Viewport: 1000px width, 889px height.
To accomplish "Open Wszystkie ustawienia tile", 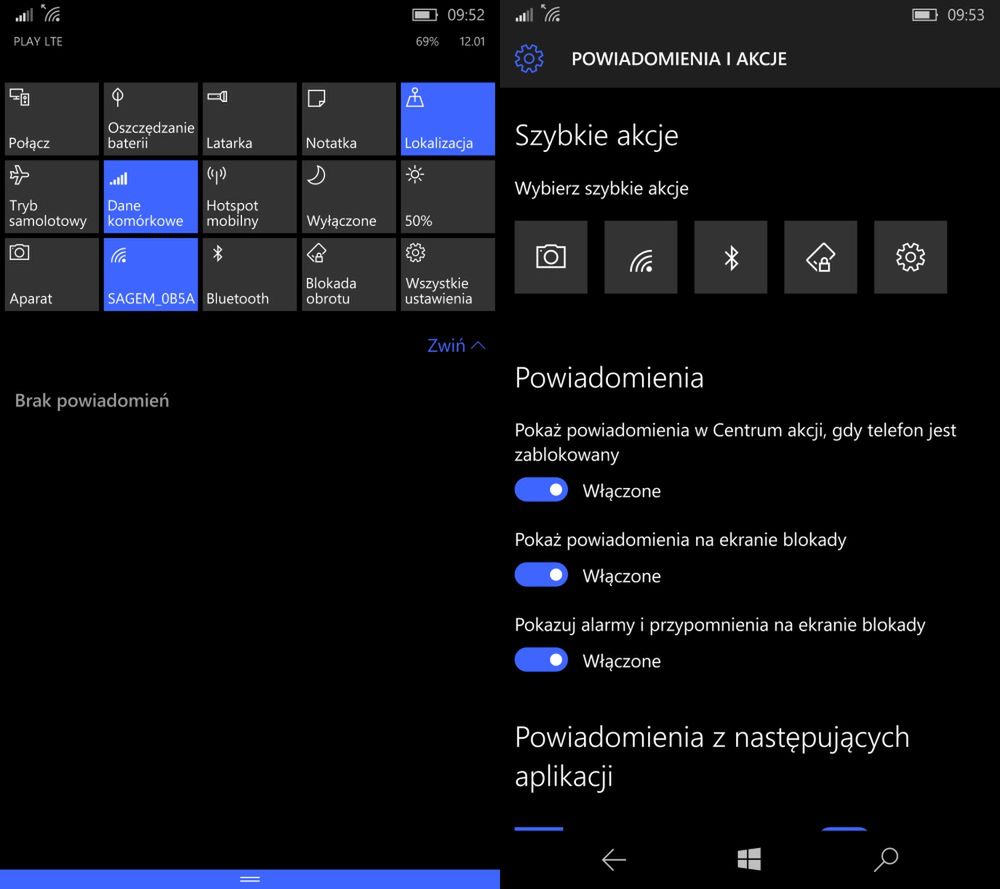I will pyautogui.click(x=448, y=274).
